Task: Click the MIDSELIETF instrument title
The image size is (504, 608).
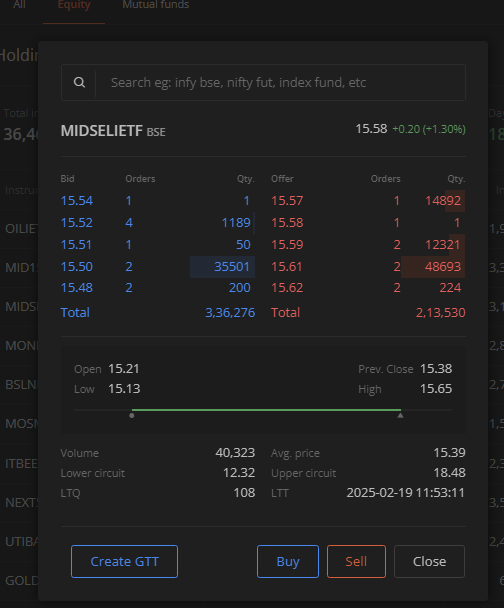Action: (x=102, y=131)
